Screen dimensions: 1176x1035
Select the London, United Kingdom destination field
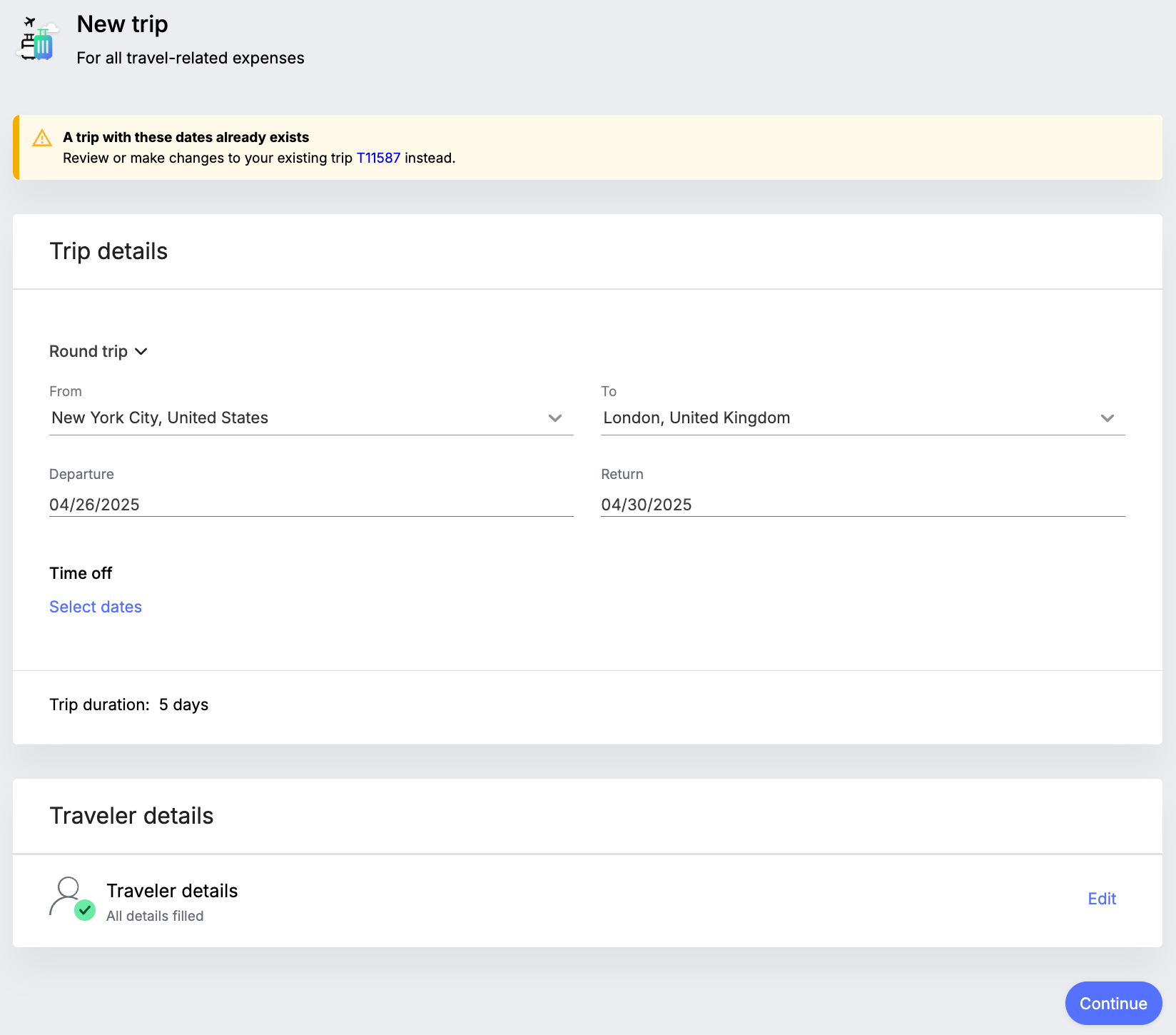coord(863,418)
